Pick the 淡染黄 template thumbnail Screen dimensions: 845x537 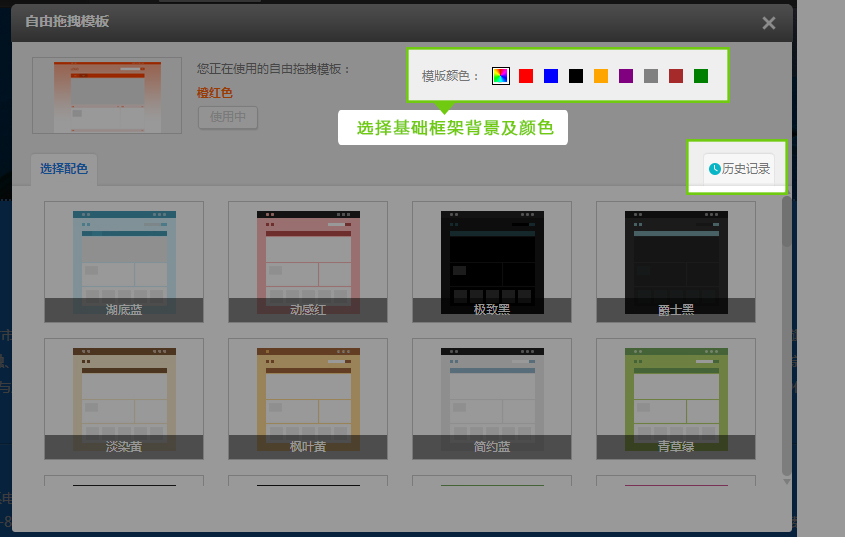pyautogui.click(x=124, y=399)
